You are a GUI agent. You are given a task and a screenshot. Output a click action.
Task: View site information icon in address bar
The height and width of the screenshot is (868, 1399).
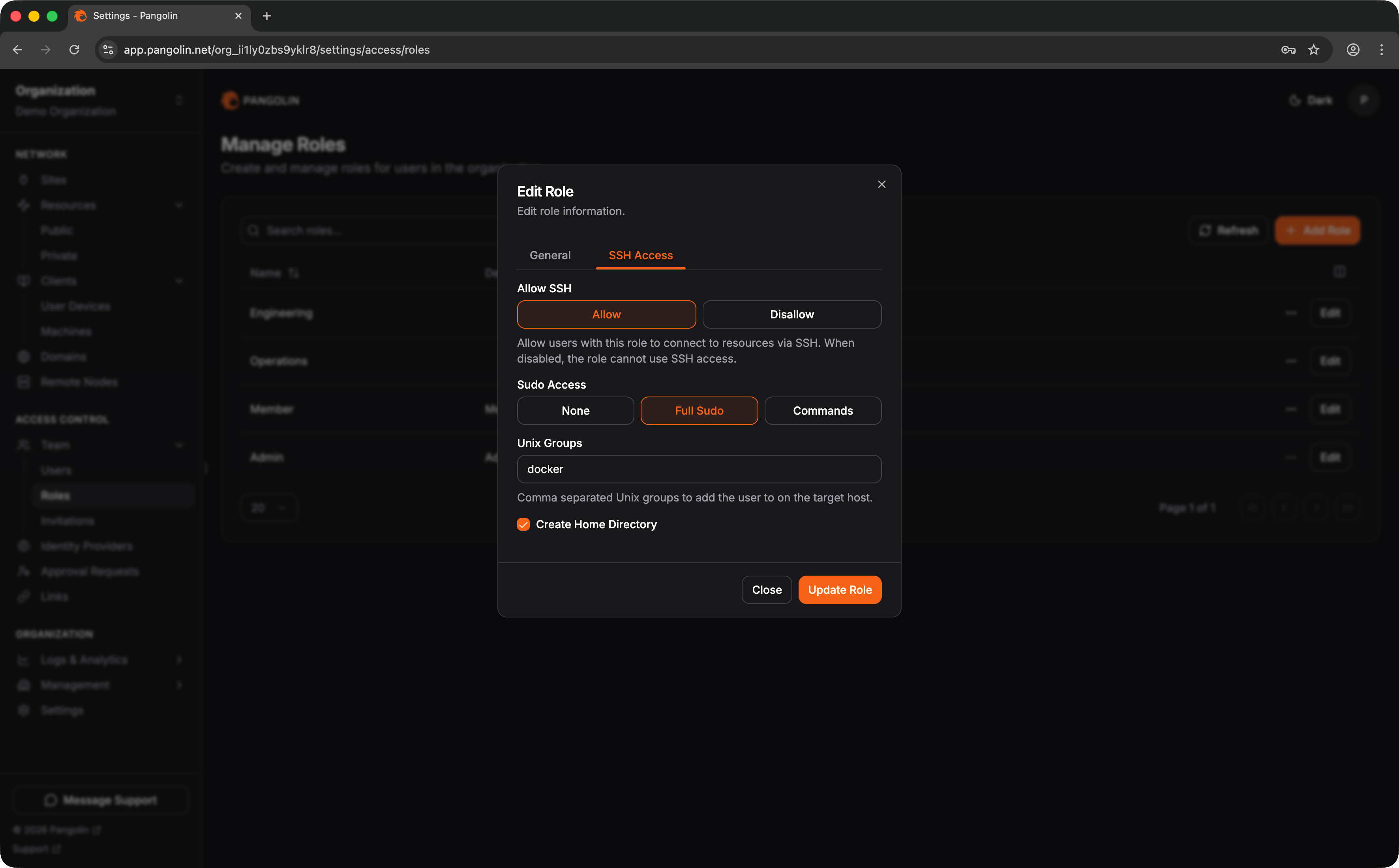pyautogui.click(x=108, y=50)
